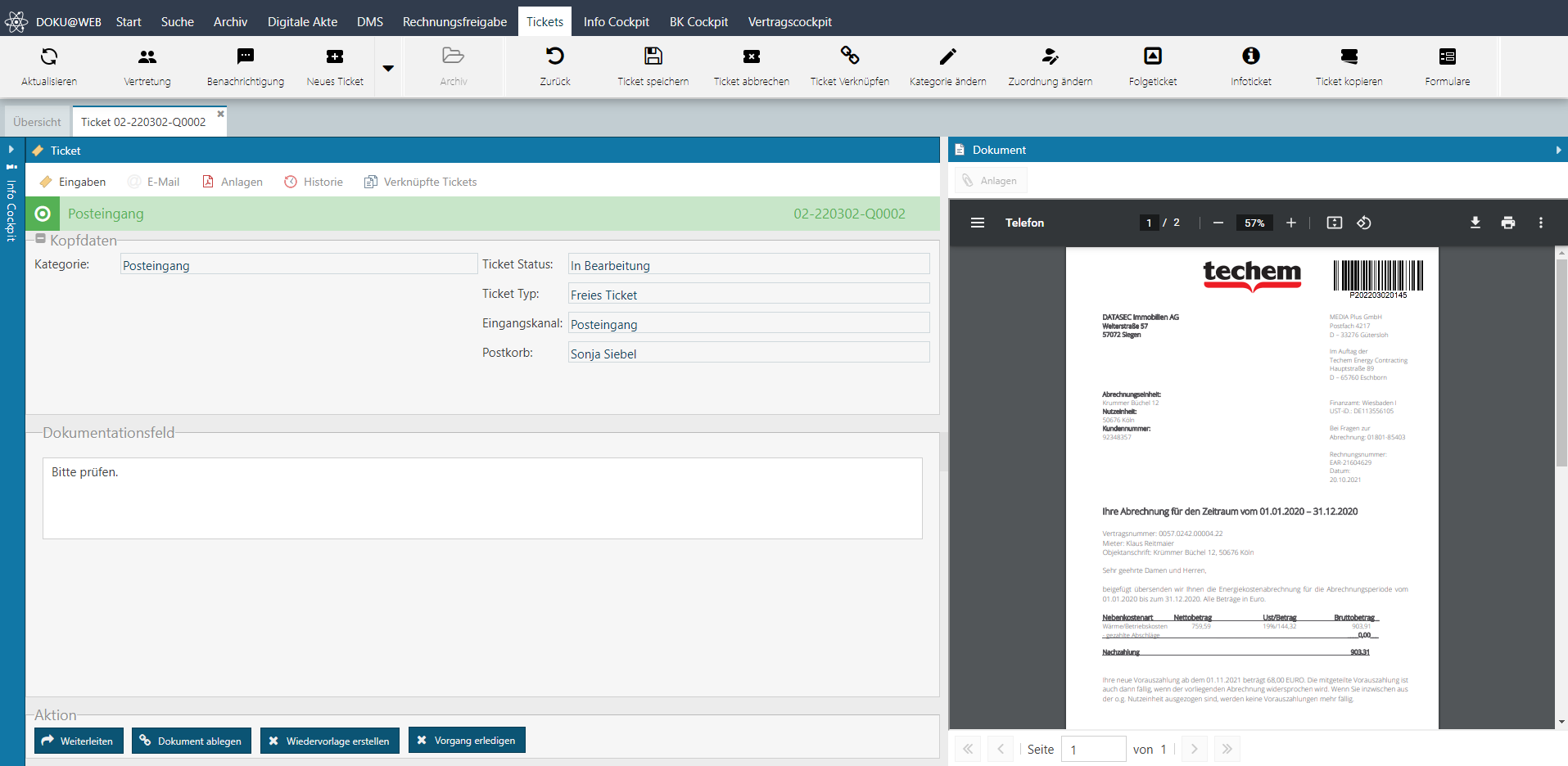Viewport: 1568px width, 766px height.
Task: Toggle the PDF viewer sidebar menu
Action: click(x=977, y=223)
